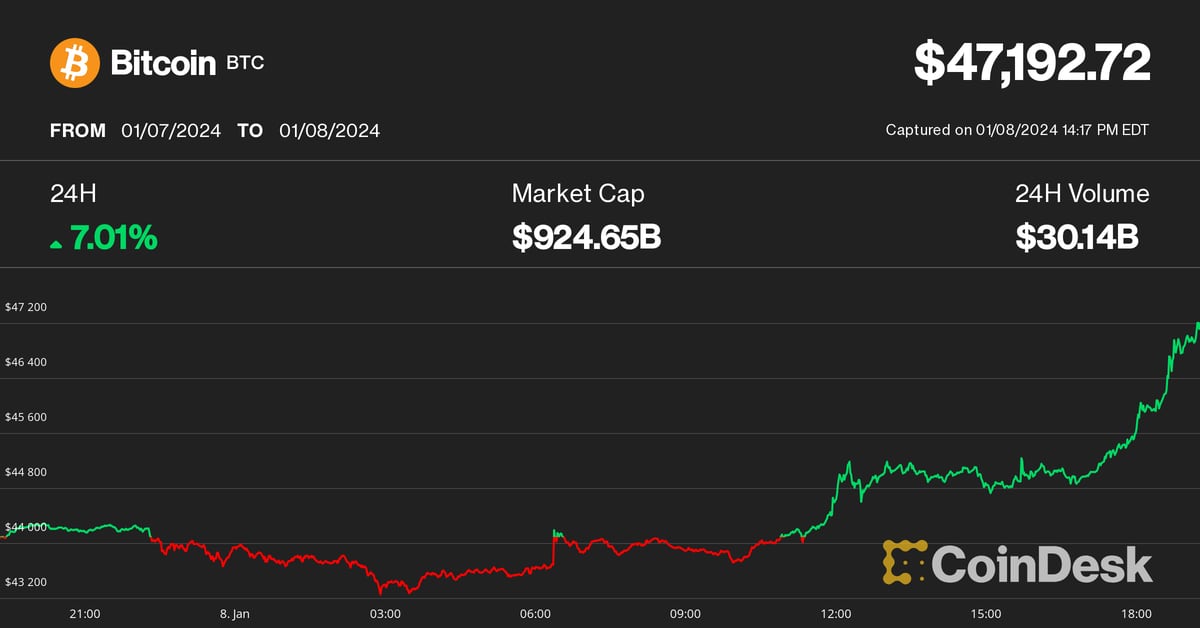
Task: Click the captured-on timestamp text
Action: (x=1017, y=130)
